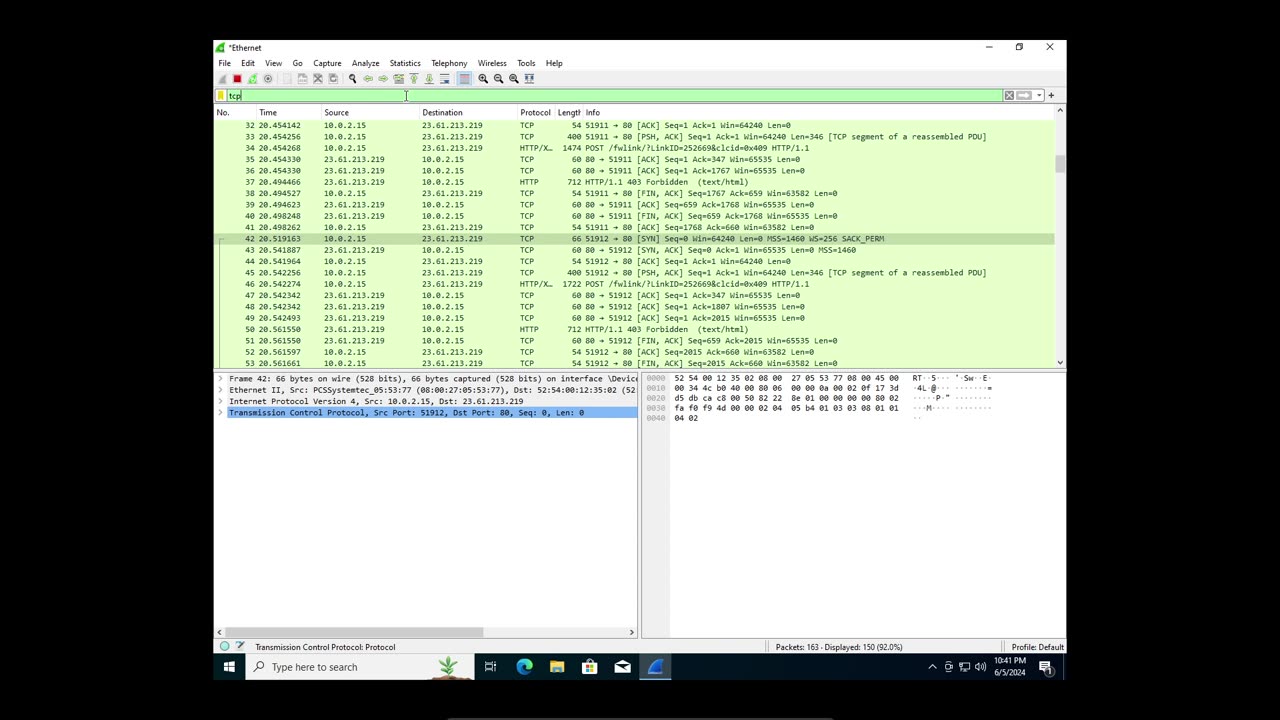The image size is (1280, 720).
Task: Open capture file properties status icon
Action: click(x=239, y=647)
